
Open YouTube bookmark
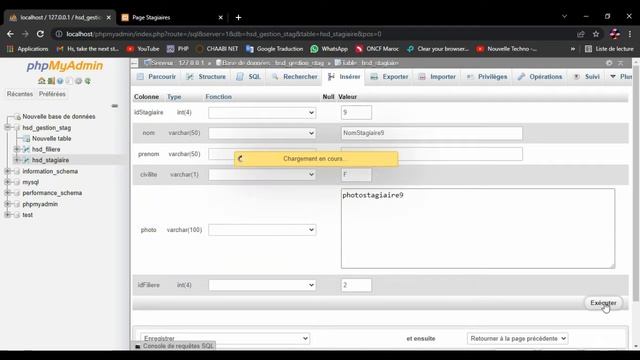(x=142, y=49)
